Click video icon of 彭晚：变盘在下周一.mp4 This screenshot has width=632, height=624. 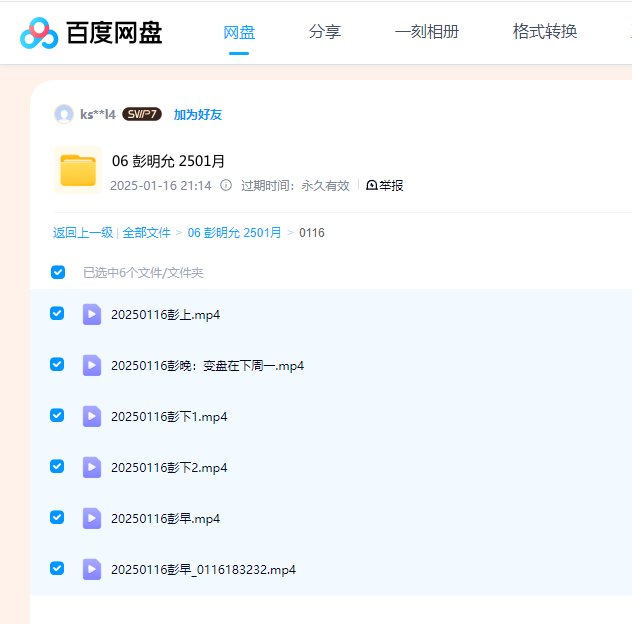[92, 365]
